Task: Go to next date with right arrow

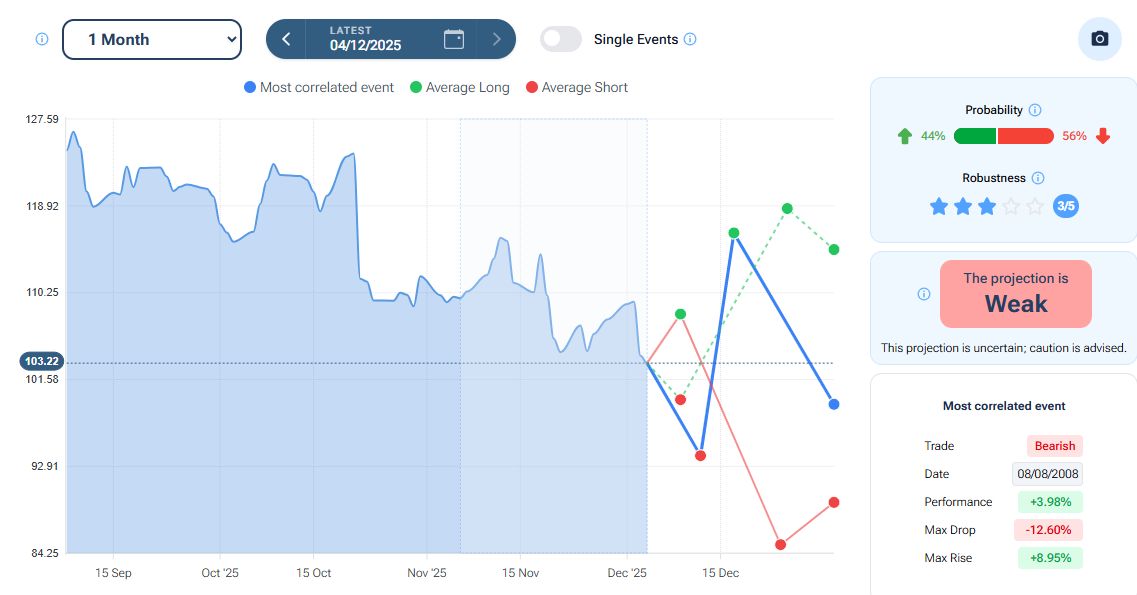Action: (496, 39)
